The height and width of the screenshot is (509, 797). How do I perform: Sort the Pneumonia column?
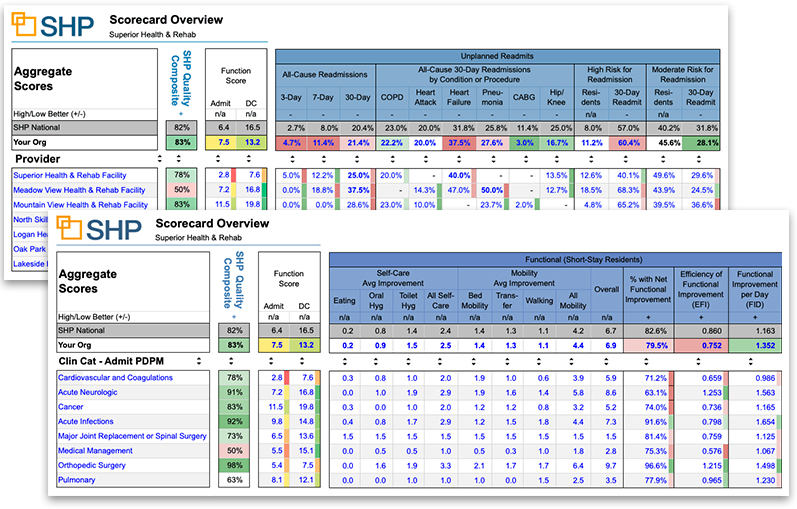tap(493, 159)
